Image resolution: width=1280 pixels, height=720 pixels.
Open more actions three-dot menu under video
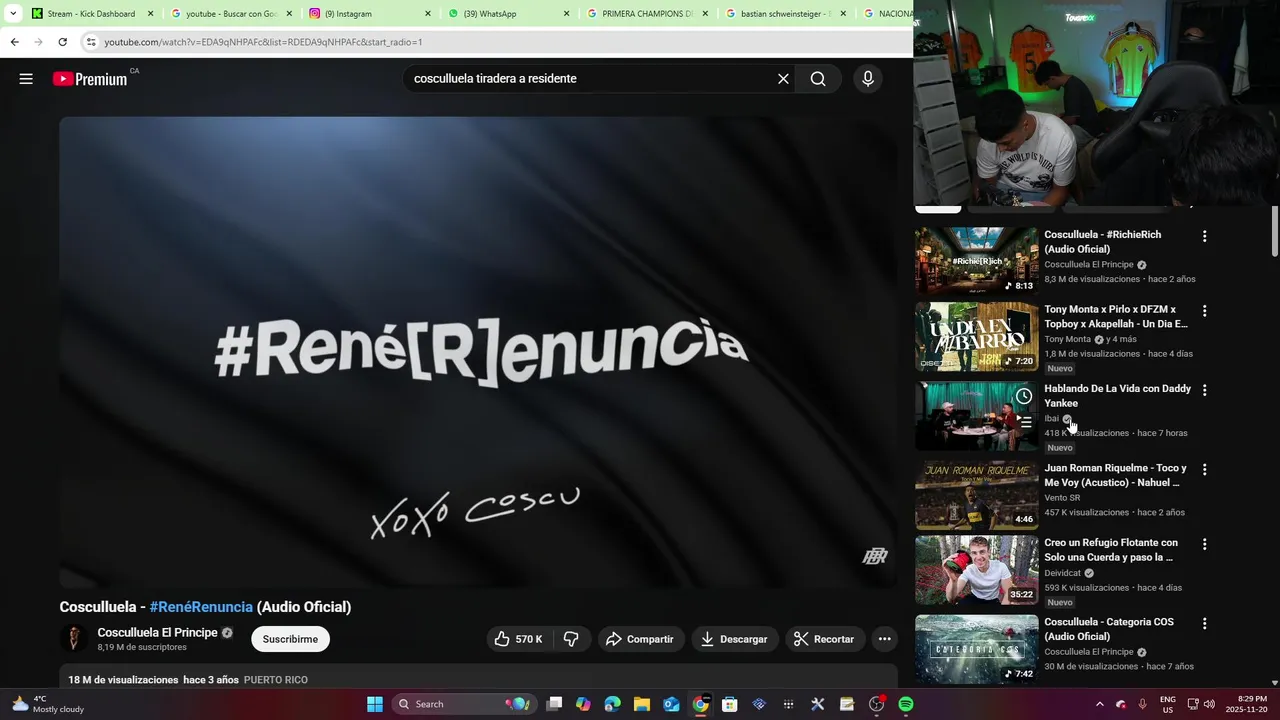click(x=884, y=639)
